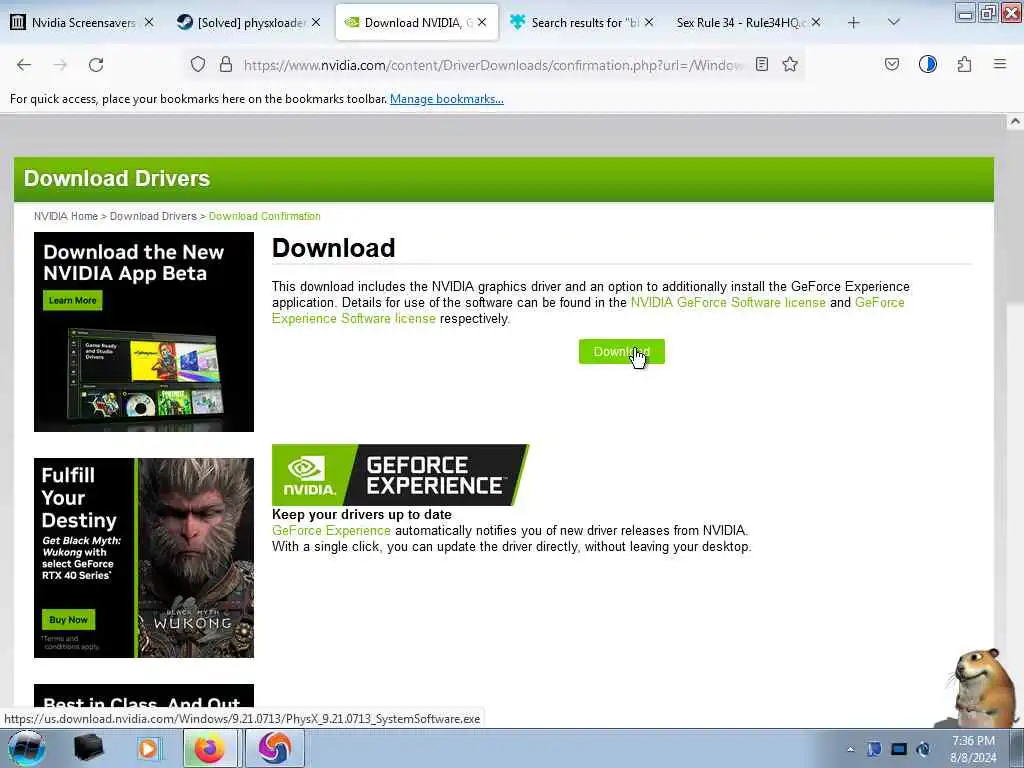Viewport: 1024px width, 768px height.
Task: List all tabs with the chevron
Action: (x=894, y=23)
